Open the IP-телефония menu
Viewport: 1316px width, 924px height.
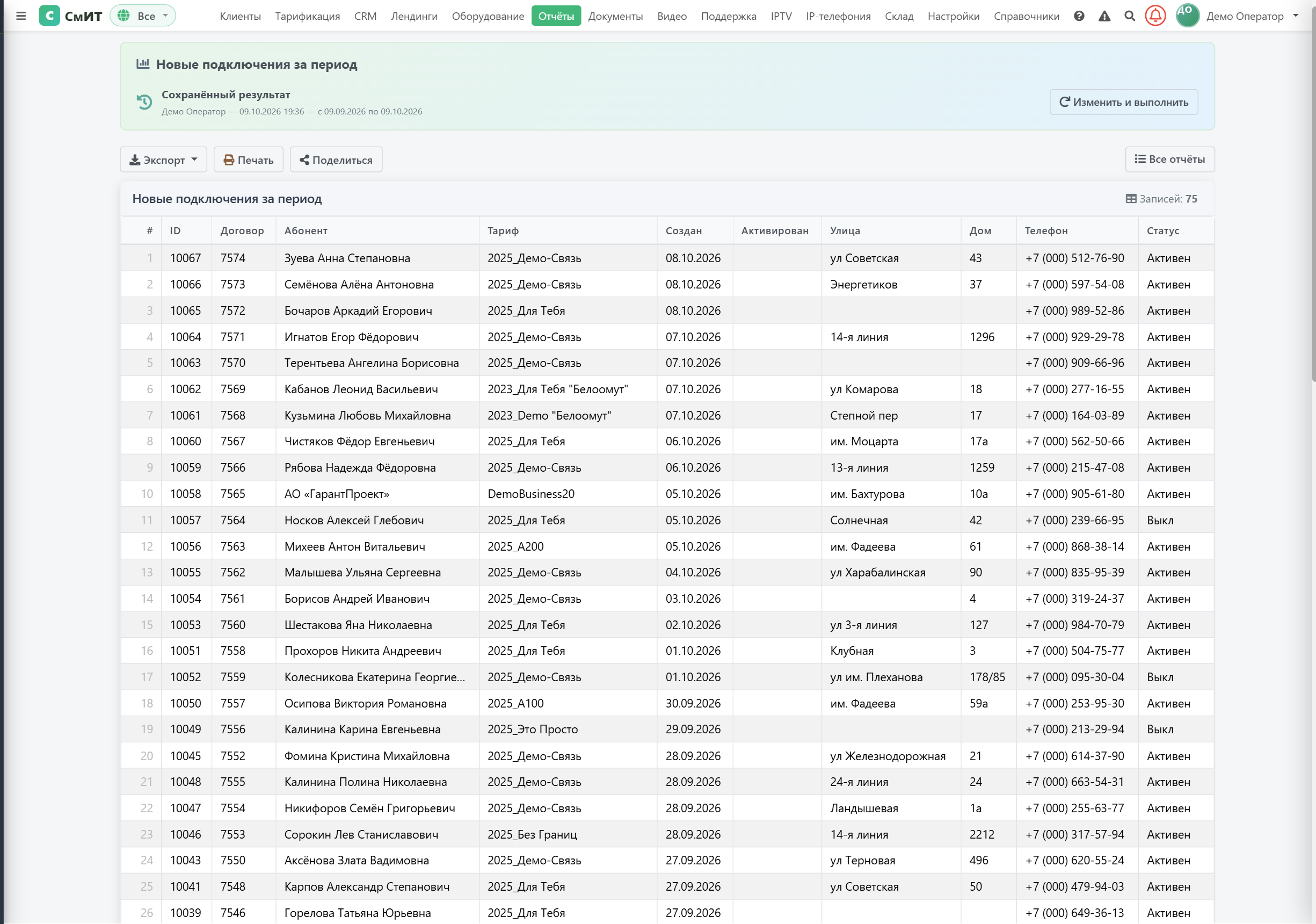pos(838,16)
